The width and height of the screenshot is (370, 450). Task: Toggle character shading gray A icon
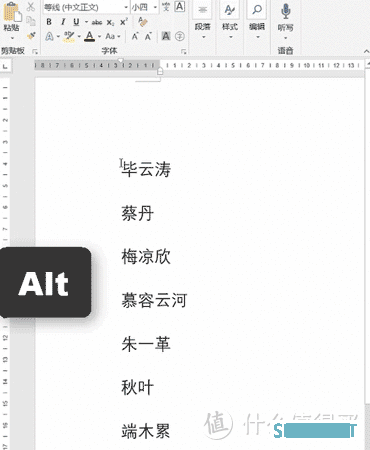click(166, 36)
